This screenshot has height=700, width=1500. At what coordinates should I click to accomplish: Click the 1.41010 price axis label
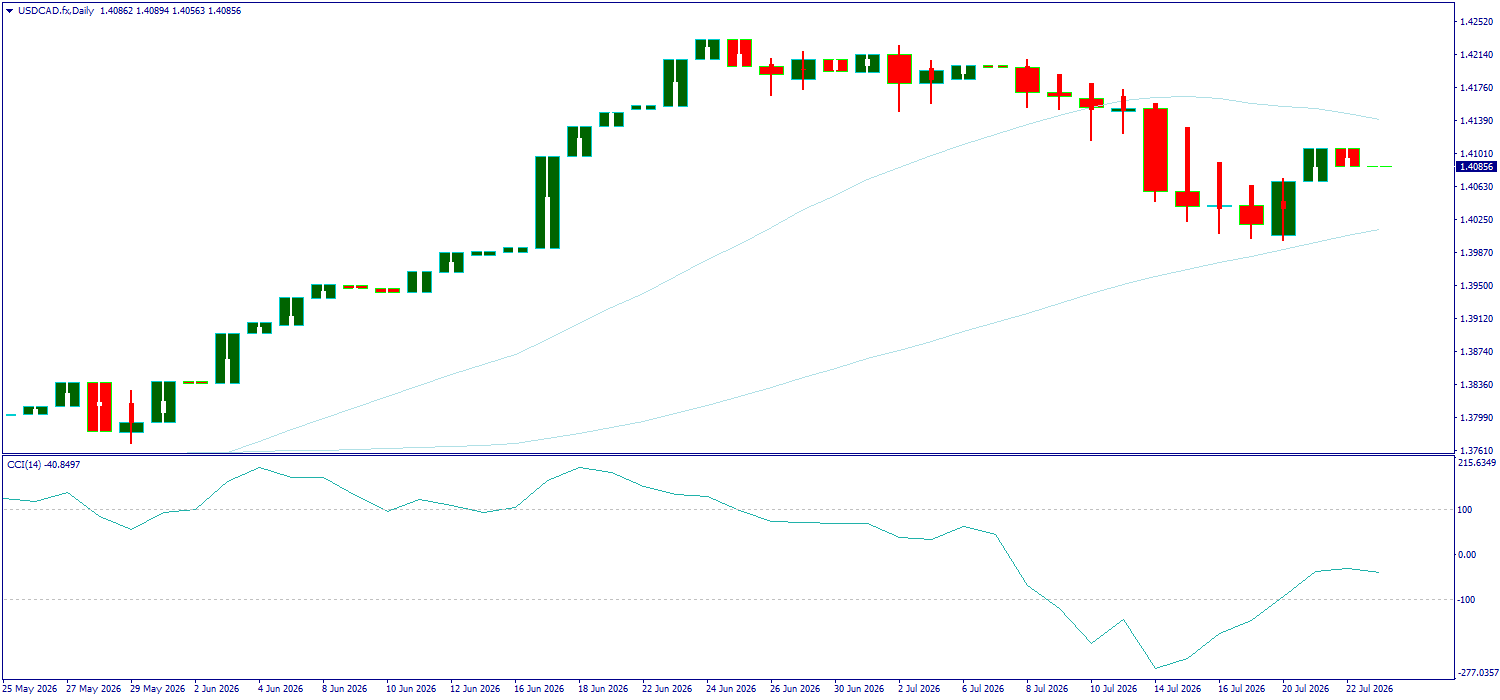coord(1477,154)
